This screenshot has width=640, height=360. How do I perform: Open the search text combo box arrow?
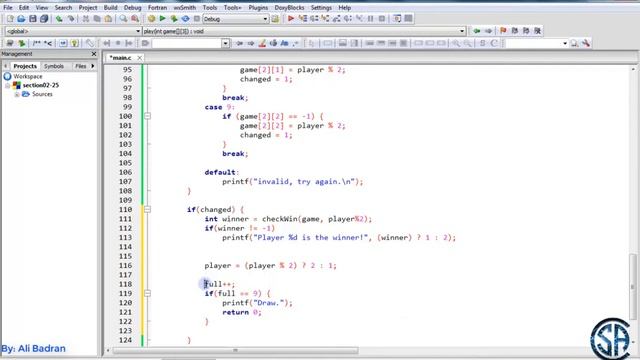click(225, 43)
